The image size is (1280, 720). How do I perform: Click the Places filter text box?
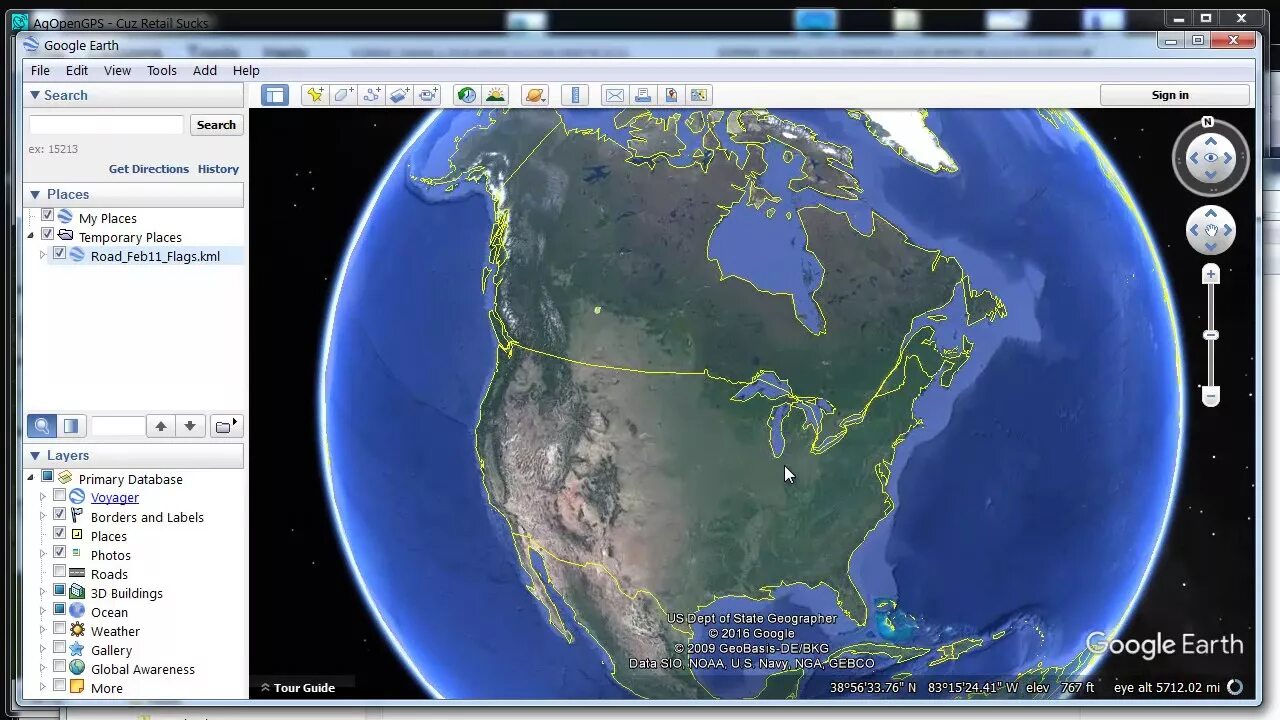tap(118, 426)
